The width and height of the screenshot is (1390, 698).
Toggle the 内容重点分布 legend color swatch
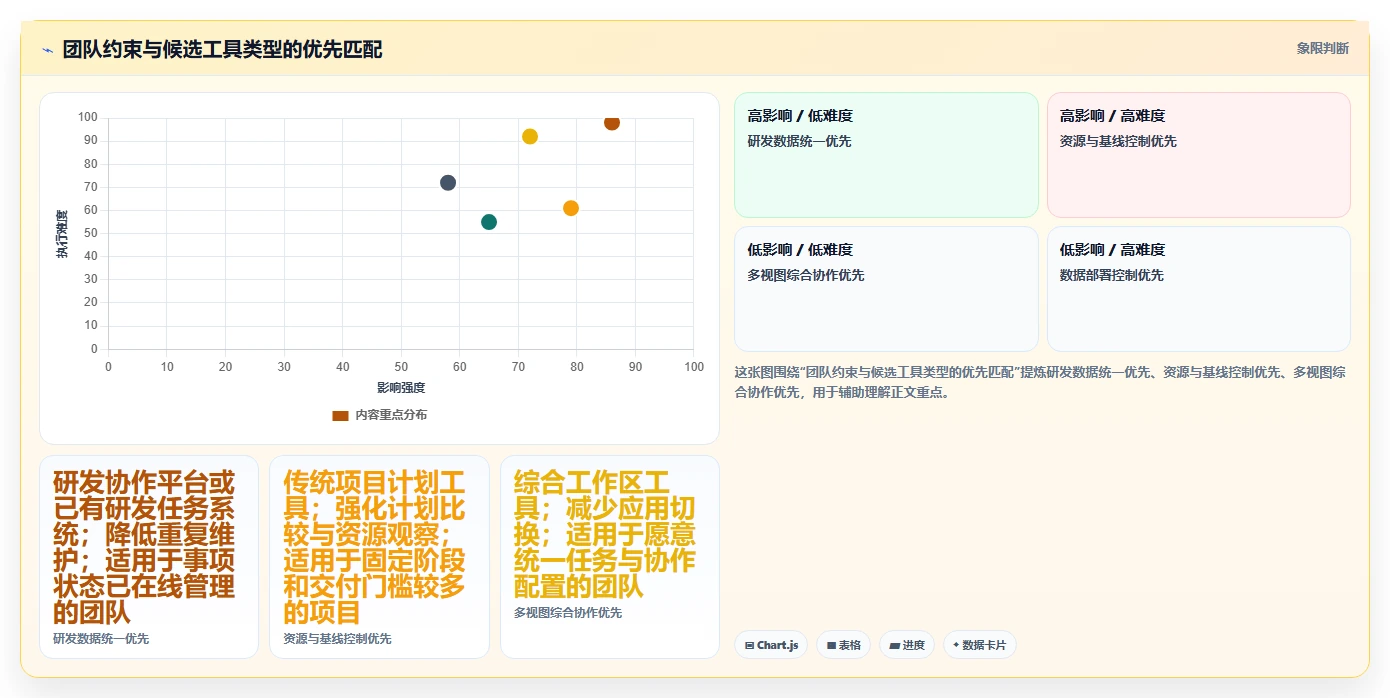click(340, 415)
